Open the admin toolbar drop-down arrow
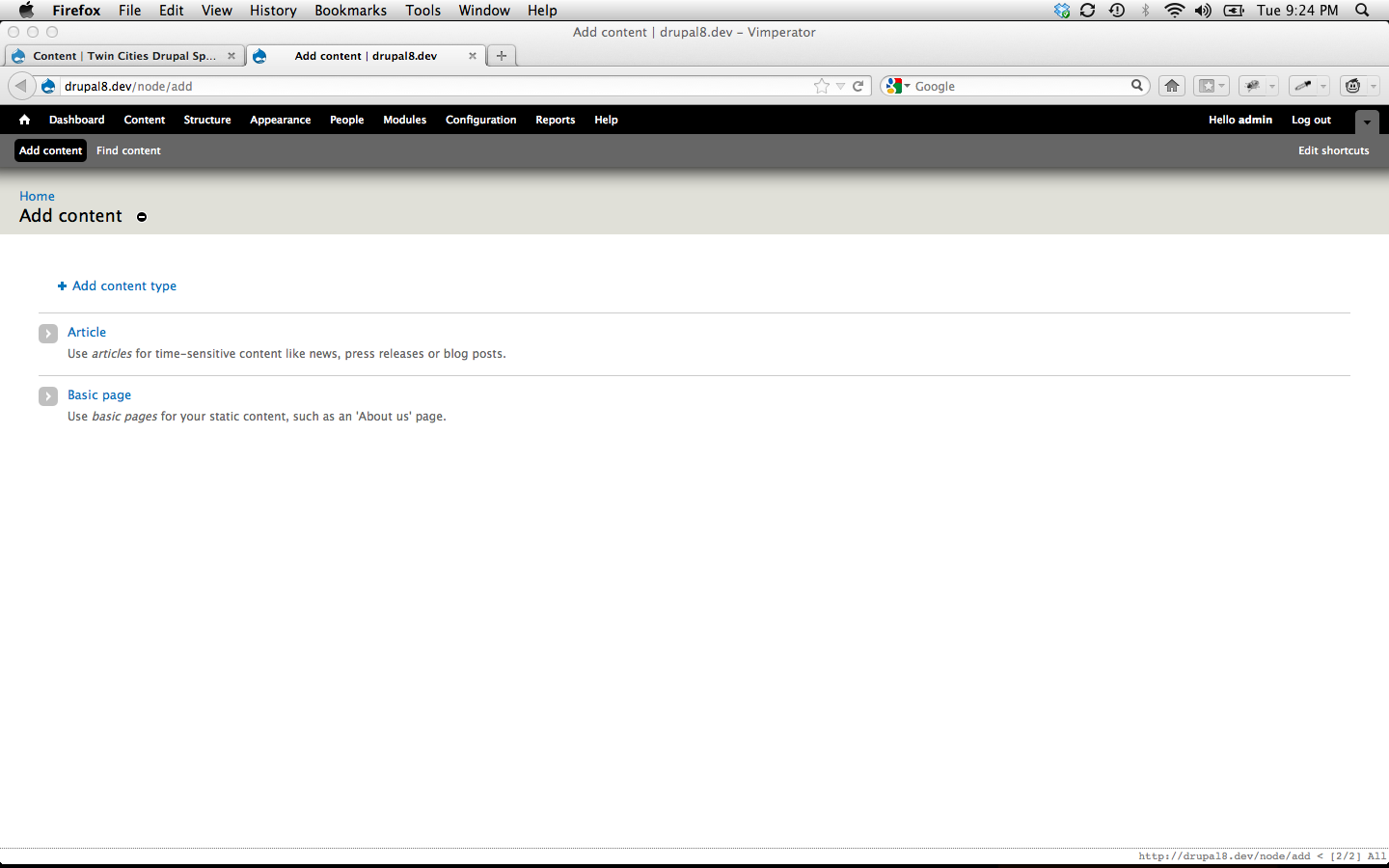The image size is (1389, 868). (x=1367, y=122)
